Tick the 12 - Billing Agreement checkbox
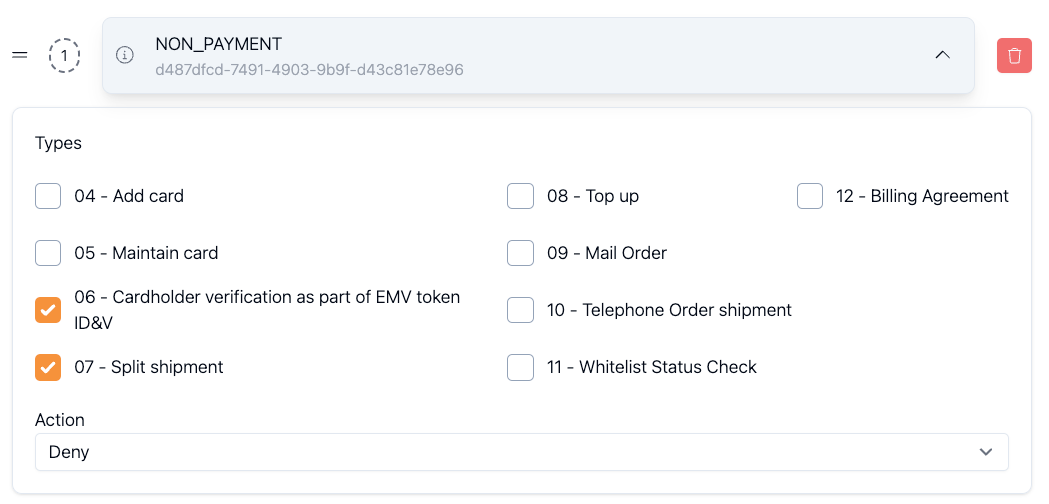Screen dimensions: 1049x504 click(x=810, y=196)
